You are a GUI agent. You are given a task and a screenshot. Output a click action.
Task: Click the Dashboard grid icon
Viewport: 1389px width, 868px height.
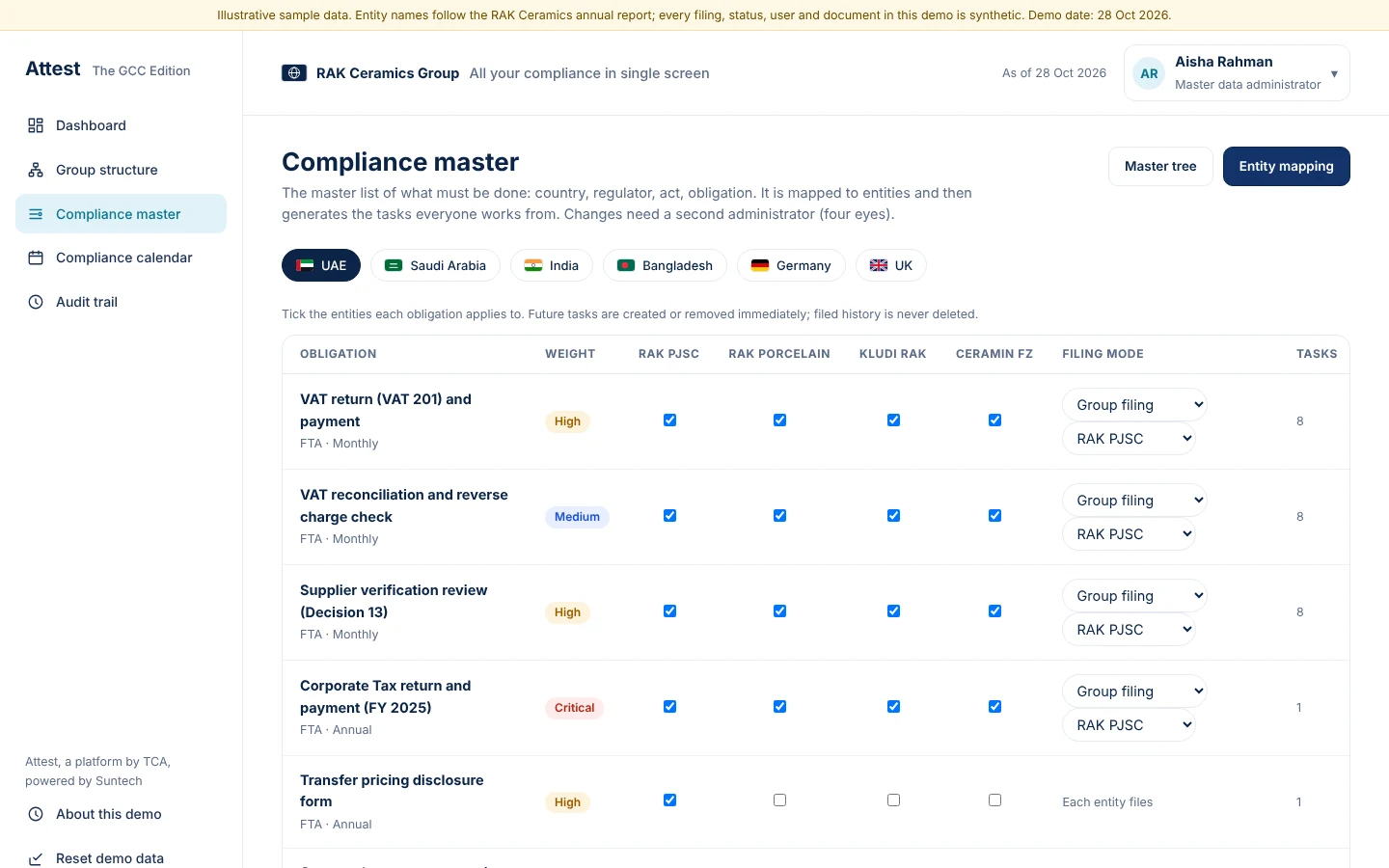pyautogui.click(x=36, y=125)
